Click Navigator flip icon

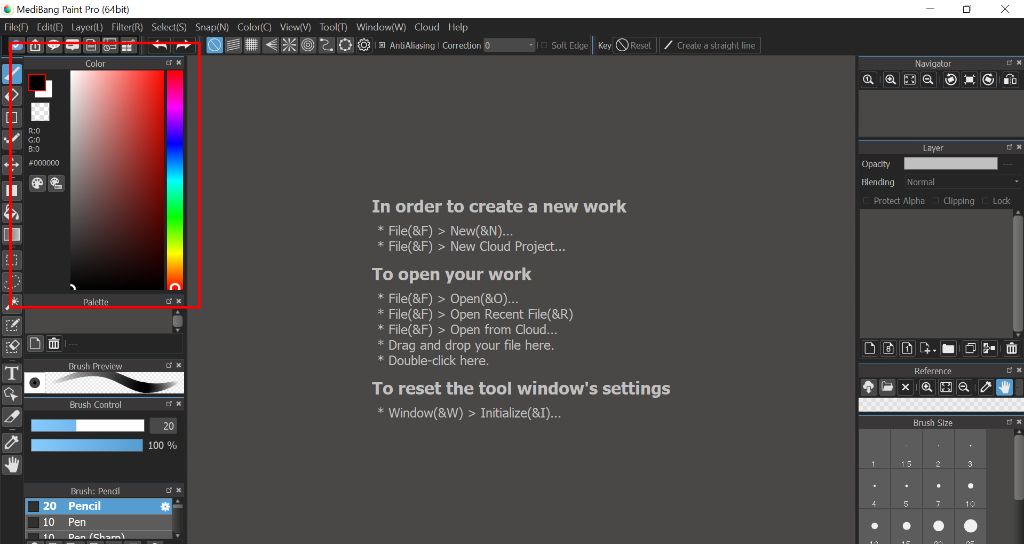click(x=1010, y=80)
